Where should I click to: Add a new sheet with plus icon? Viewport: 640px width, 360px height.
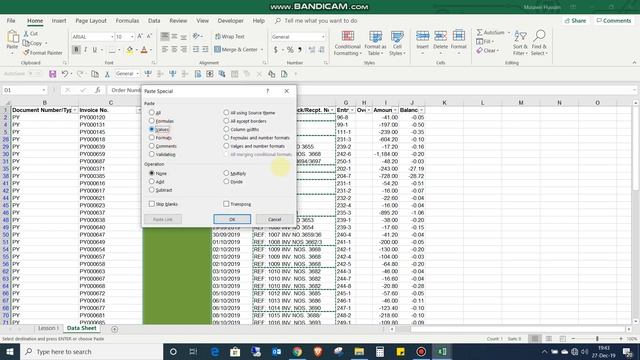click(114, 329)
